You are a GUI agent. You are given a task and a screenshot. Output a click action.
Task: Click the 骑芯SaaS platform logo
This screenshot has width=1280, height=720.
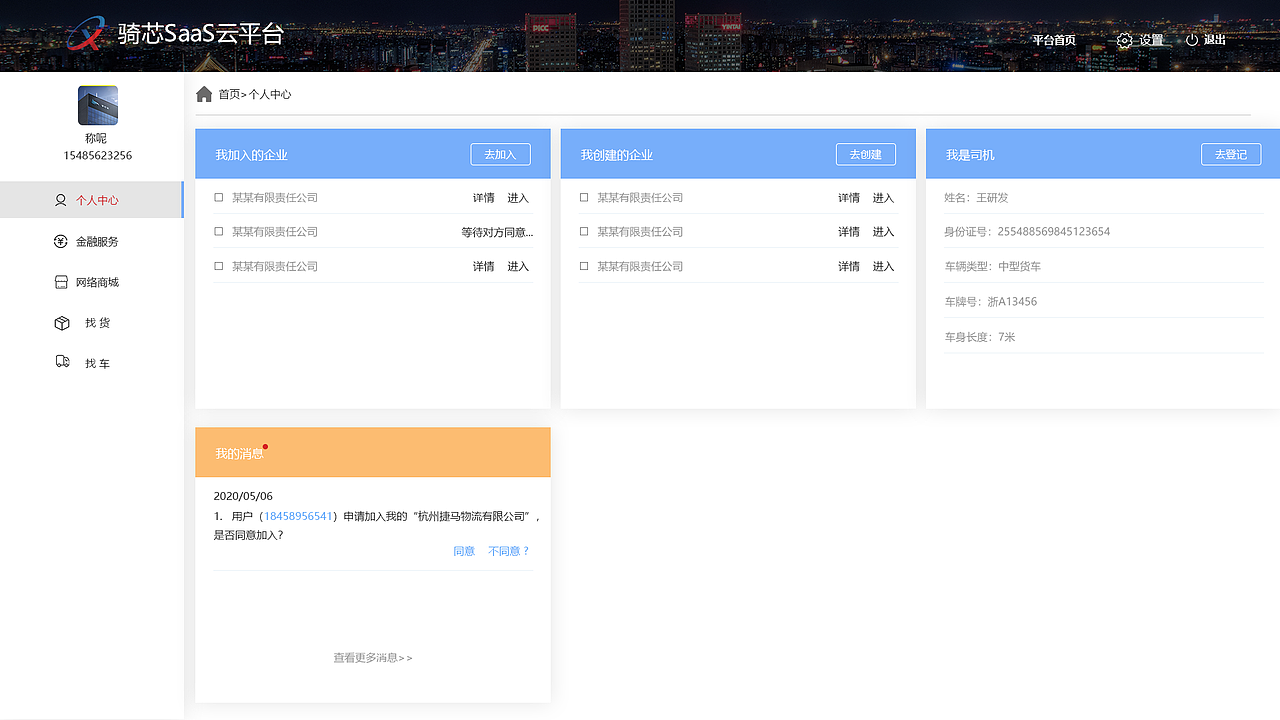point(87,34)
